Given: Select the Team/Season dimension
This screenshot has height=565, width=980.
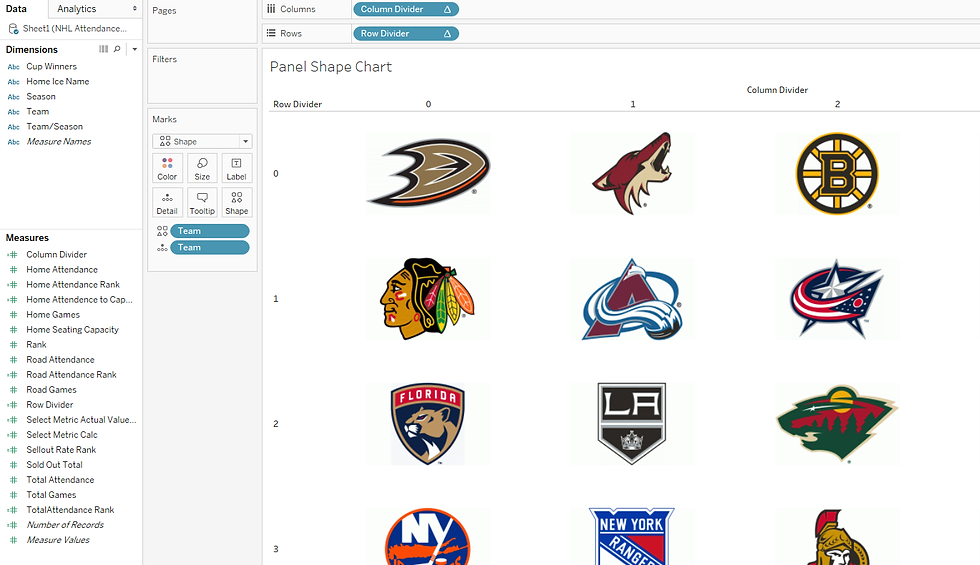Looking at the screenshot, I should tap(54, 126).
